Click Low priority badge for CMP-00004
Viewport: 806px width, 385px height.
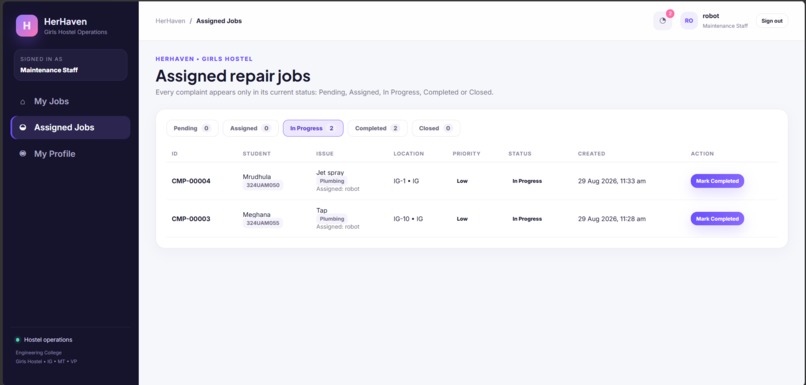pyautogui.click(x=462, y=181)
